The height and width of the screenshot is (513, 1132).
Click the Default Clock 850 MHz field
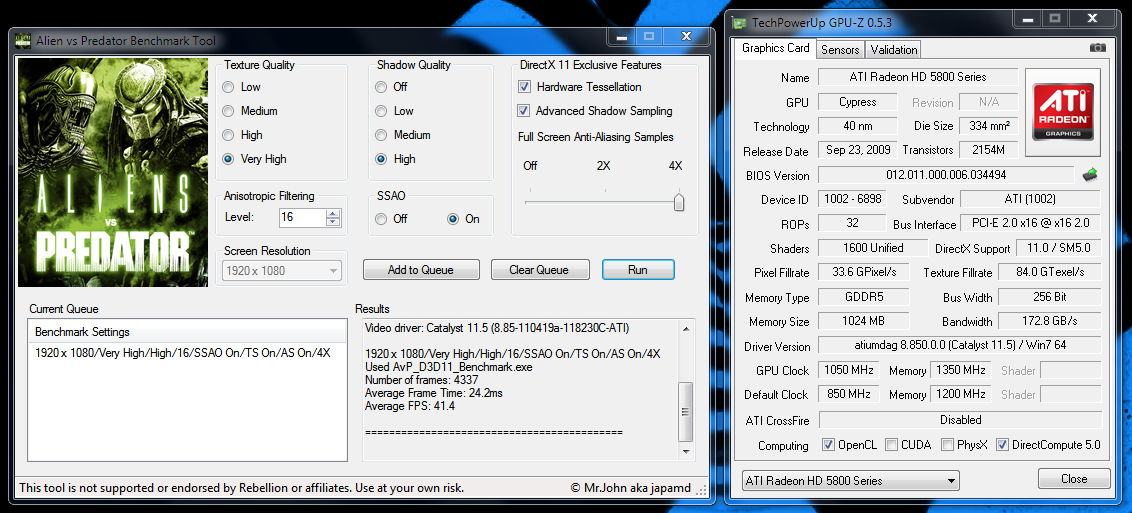tap(848, 395)
